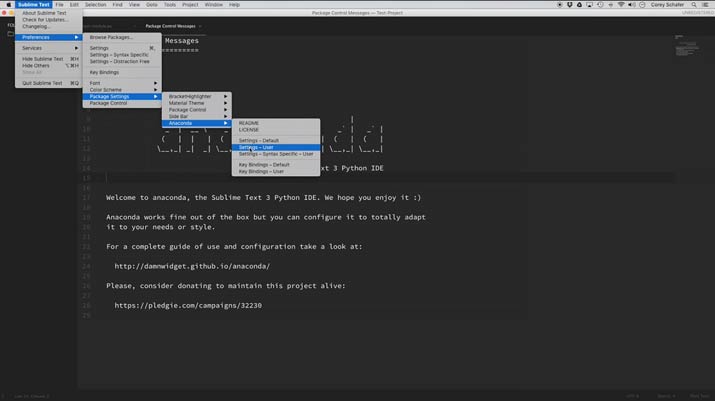Open the Tools menu
The width and height of the screenshot is (715, 401).
click(x=170, y=5)
